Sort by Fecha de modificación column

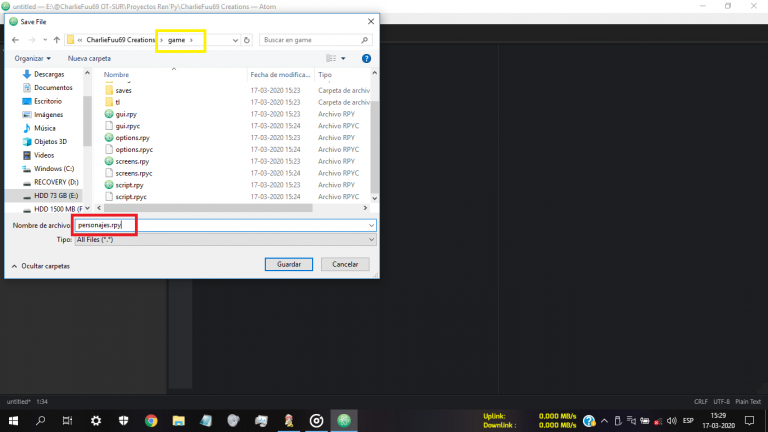[x=280, y=75]
